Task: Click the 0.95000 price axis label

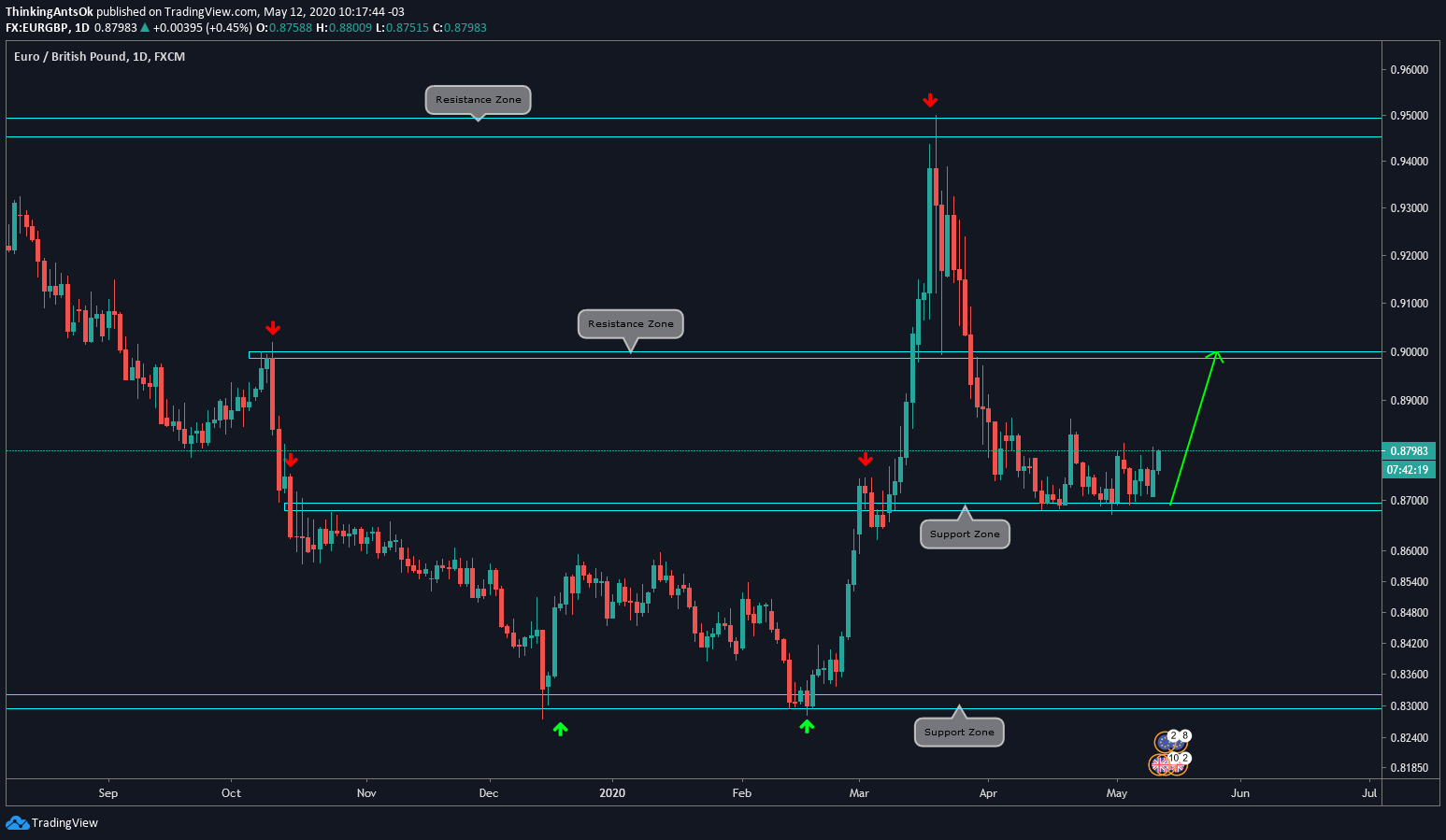Action: 1409,116
